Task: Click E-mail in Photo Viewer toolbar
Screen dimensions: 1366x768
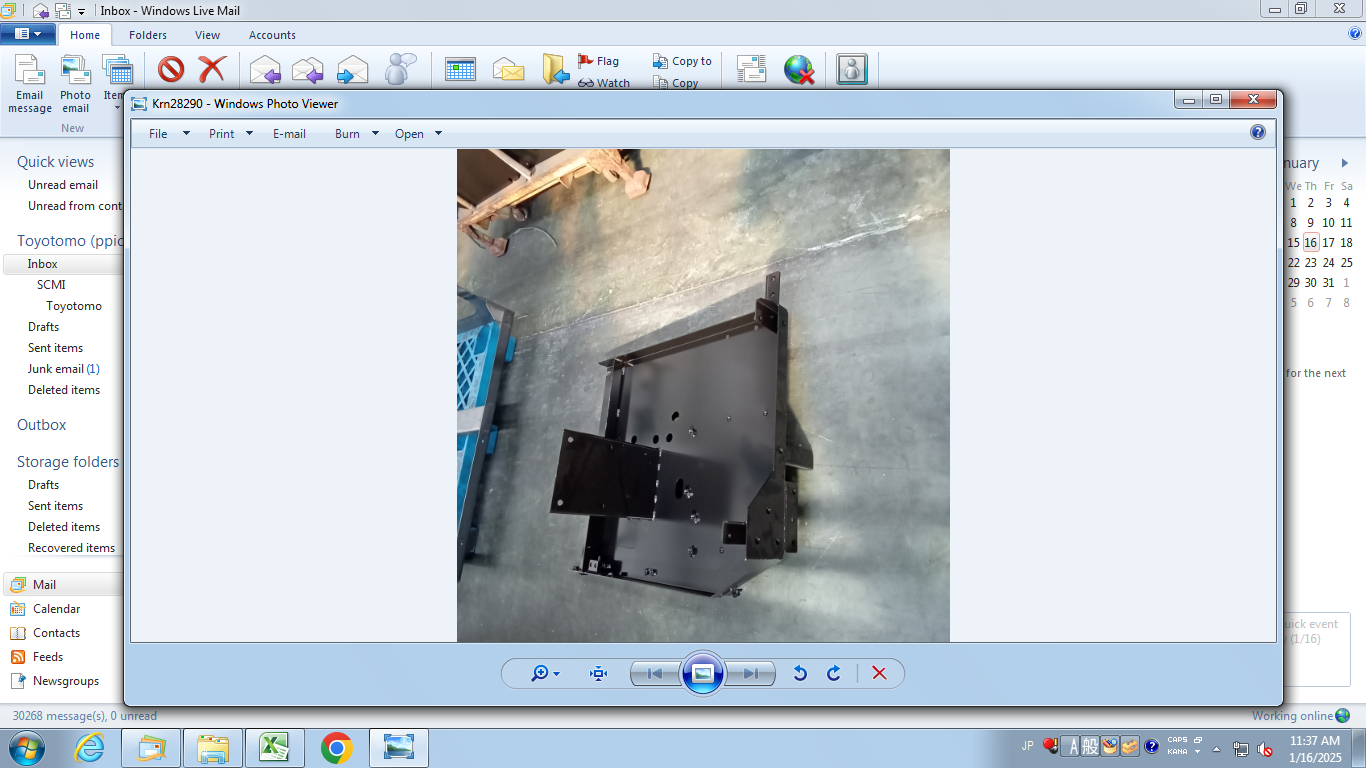Action: [289, 133]
